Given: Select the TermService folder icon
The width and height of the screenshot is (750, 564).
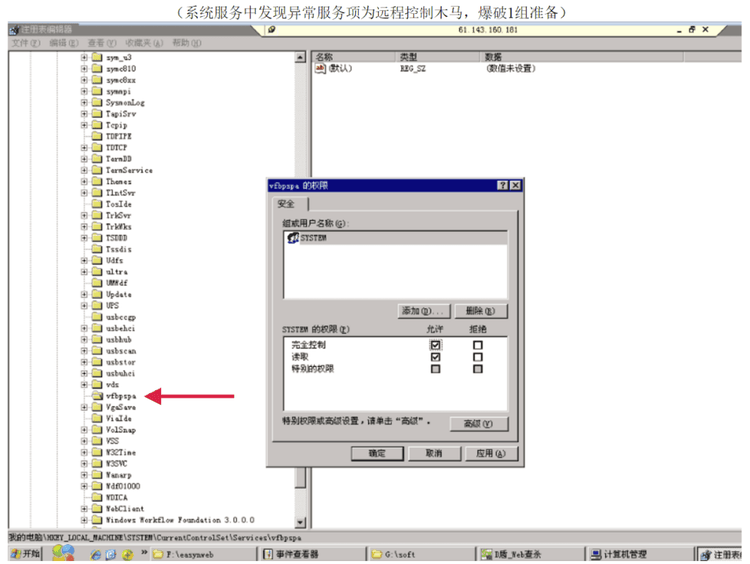Looking at the screenshot, I should pos(97,170).
